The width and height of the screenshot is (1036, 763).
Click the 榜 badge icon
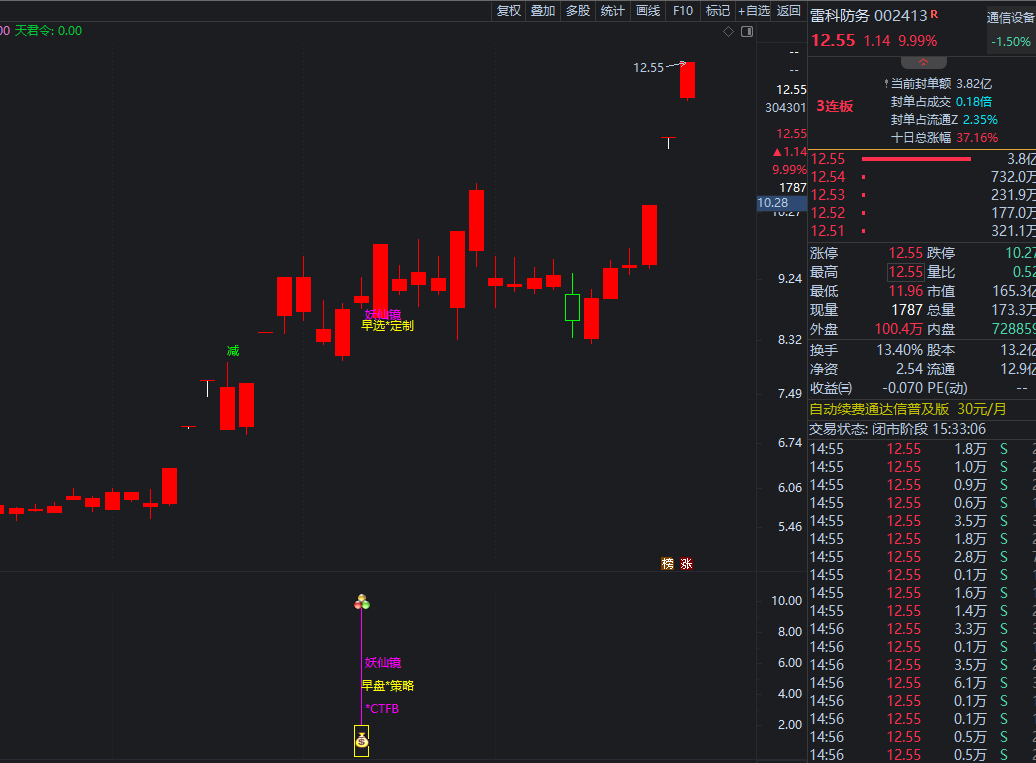667,564
